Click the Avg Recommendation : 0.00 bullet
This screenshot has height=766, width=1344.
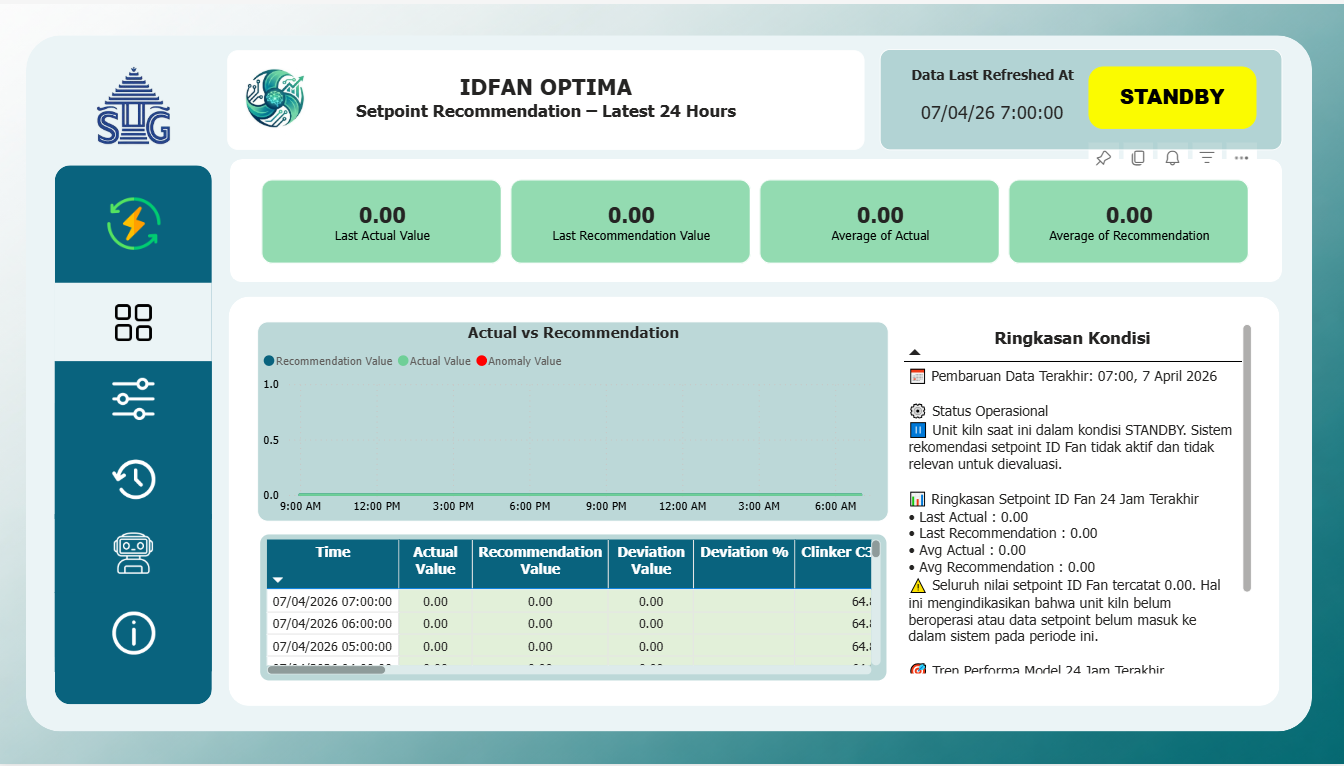click(x=1002, y=567)
